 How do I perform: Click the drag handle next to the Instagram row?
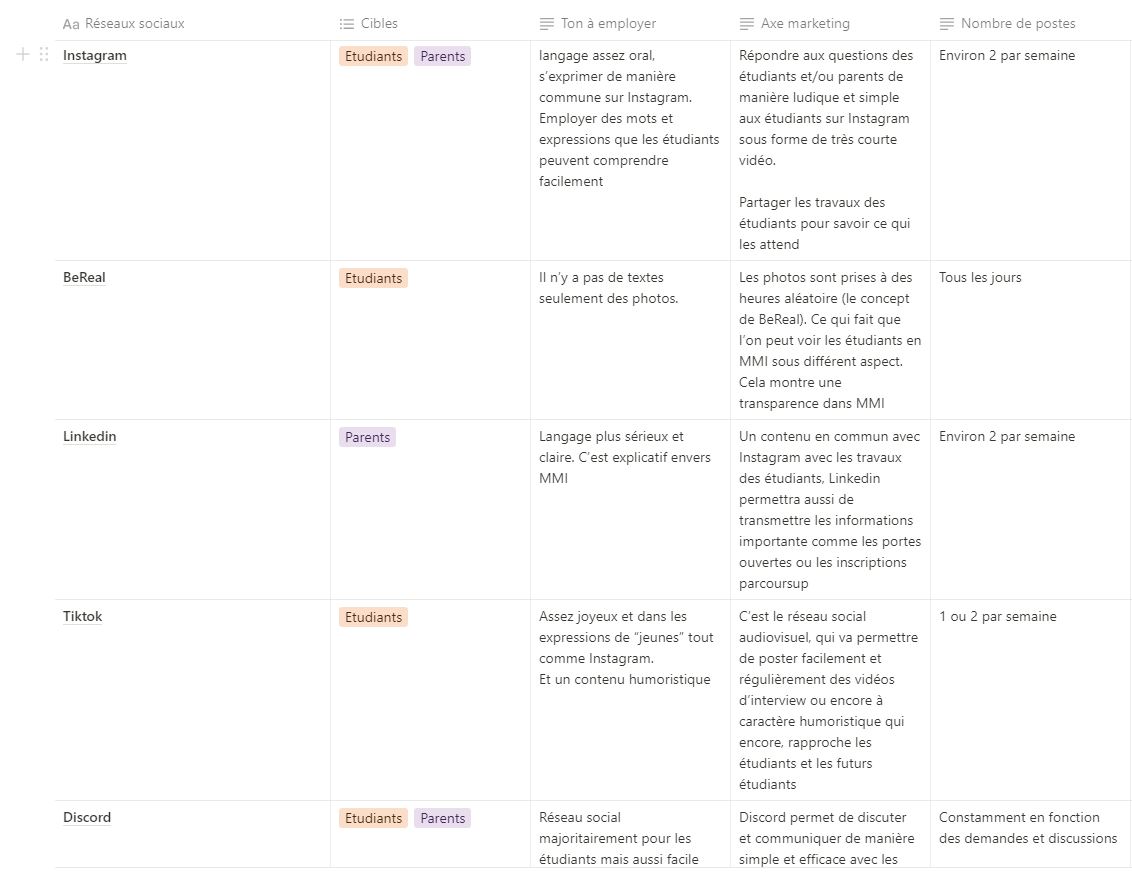44,55
